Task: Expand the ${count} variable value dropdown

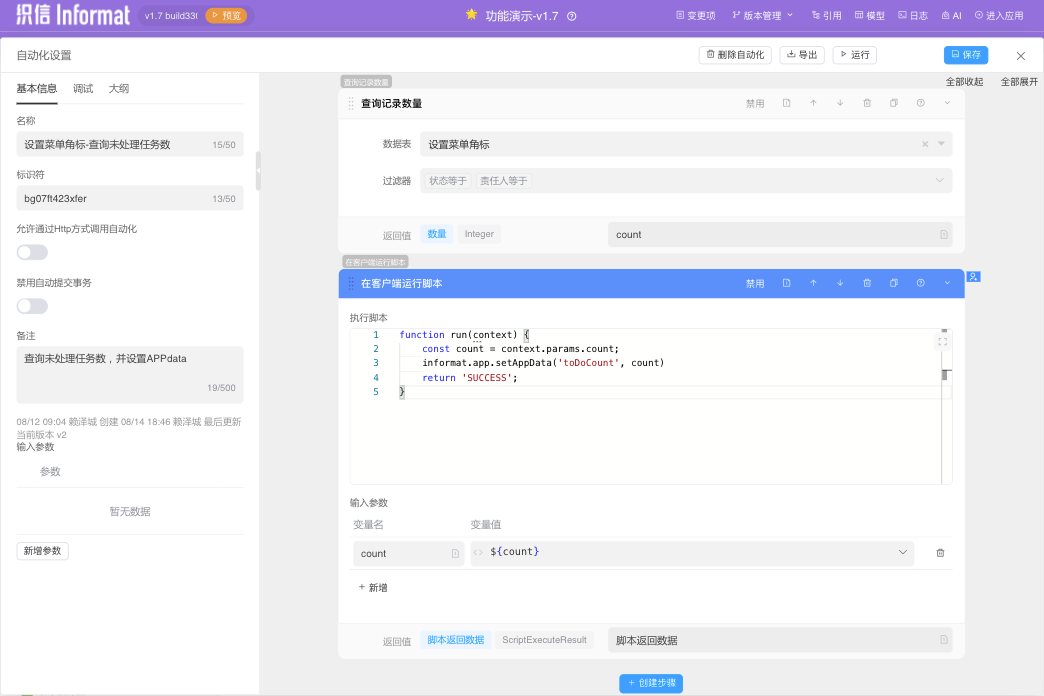Action: tap(902, 552)
